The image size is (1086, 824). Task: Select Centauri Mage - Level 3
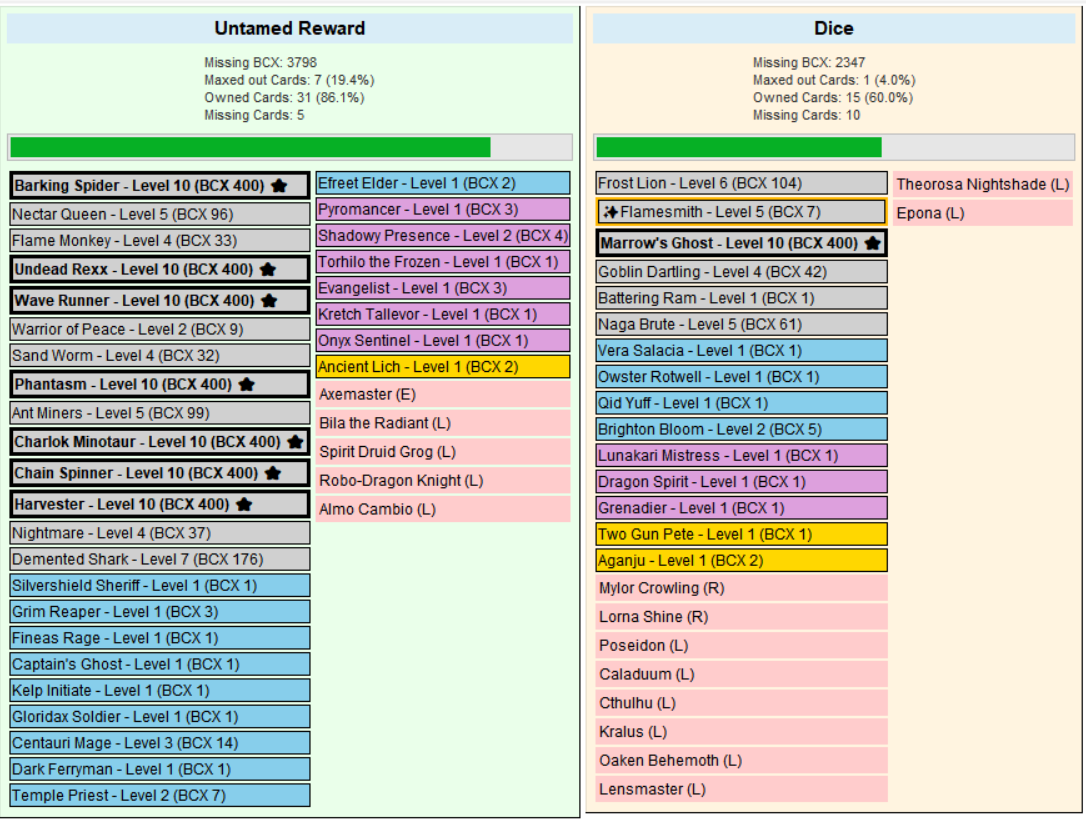(x=160, y=744)
